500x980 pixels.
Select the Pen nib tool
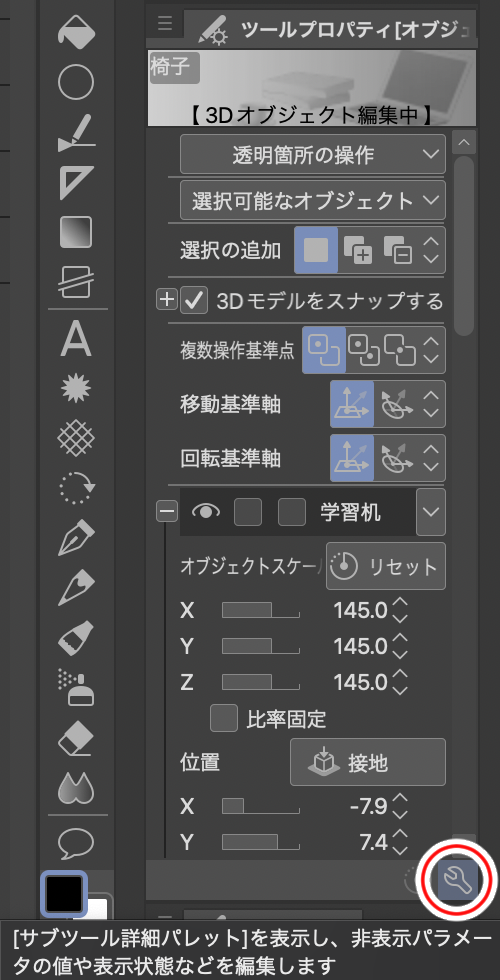(76, 538)
